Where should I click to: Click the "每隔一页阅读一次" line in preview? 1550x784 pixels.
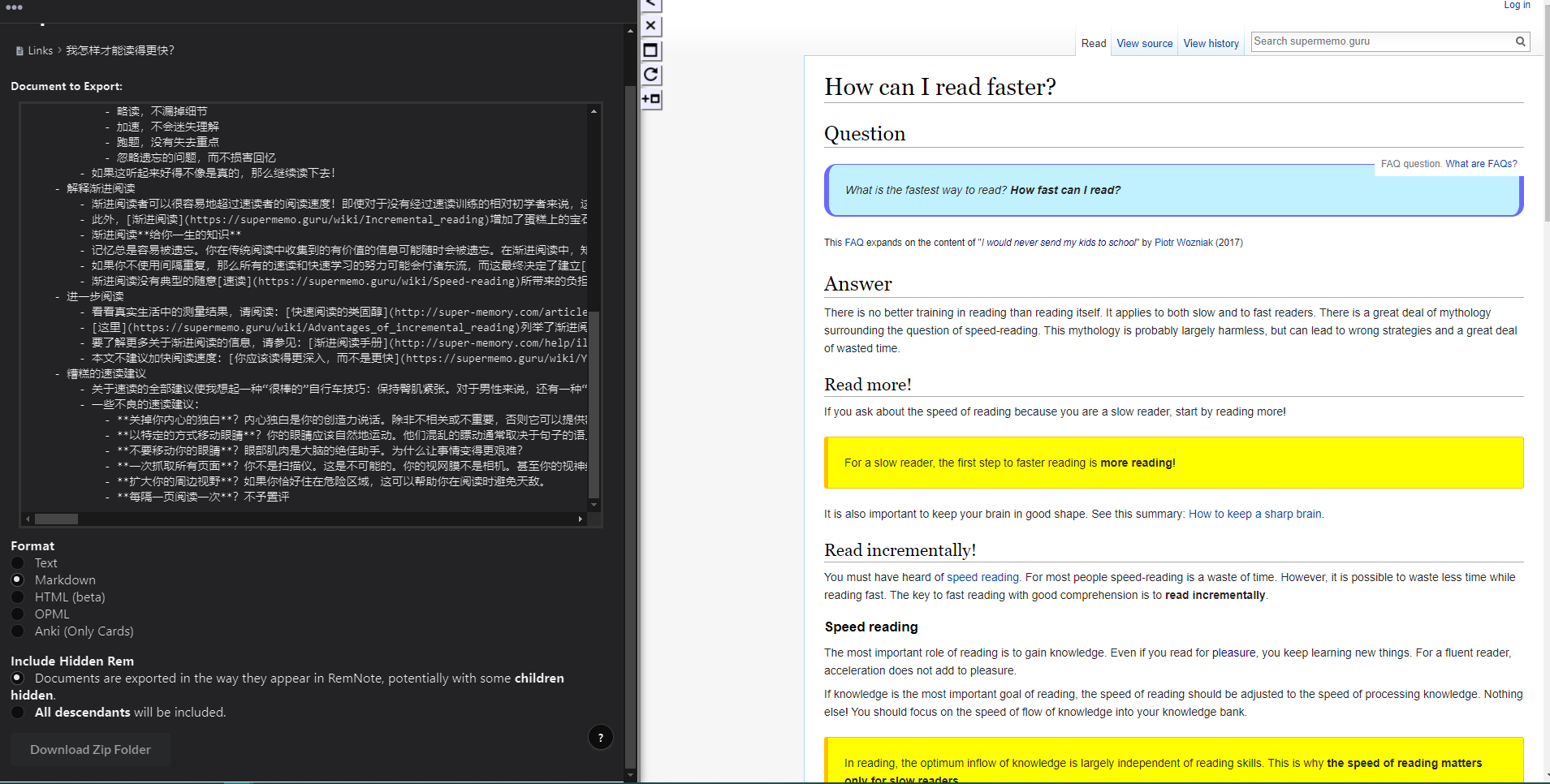(x=203, y=498)
